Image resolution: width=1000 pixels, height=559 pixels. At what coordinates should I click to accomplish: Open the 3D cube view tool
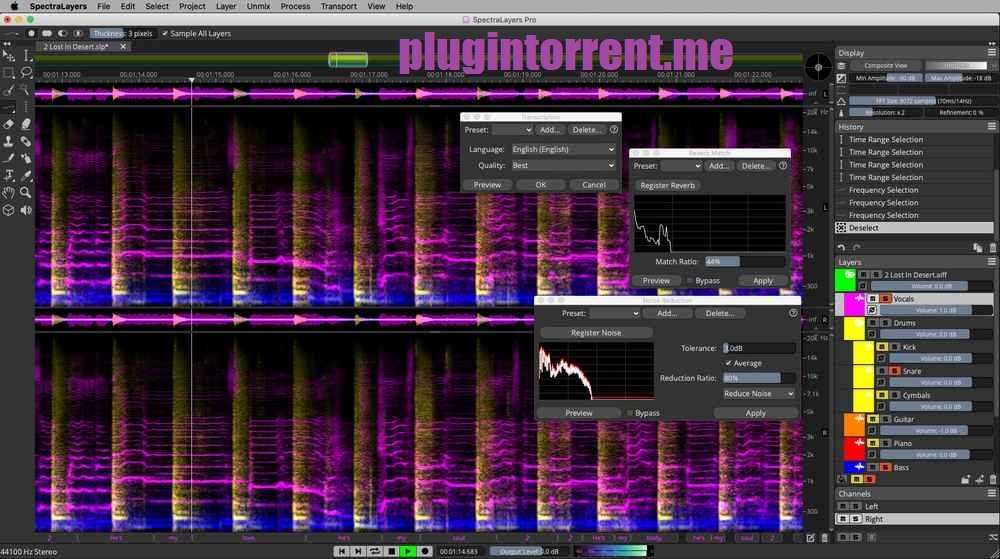(x=8, y=210)
